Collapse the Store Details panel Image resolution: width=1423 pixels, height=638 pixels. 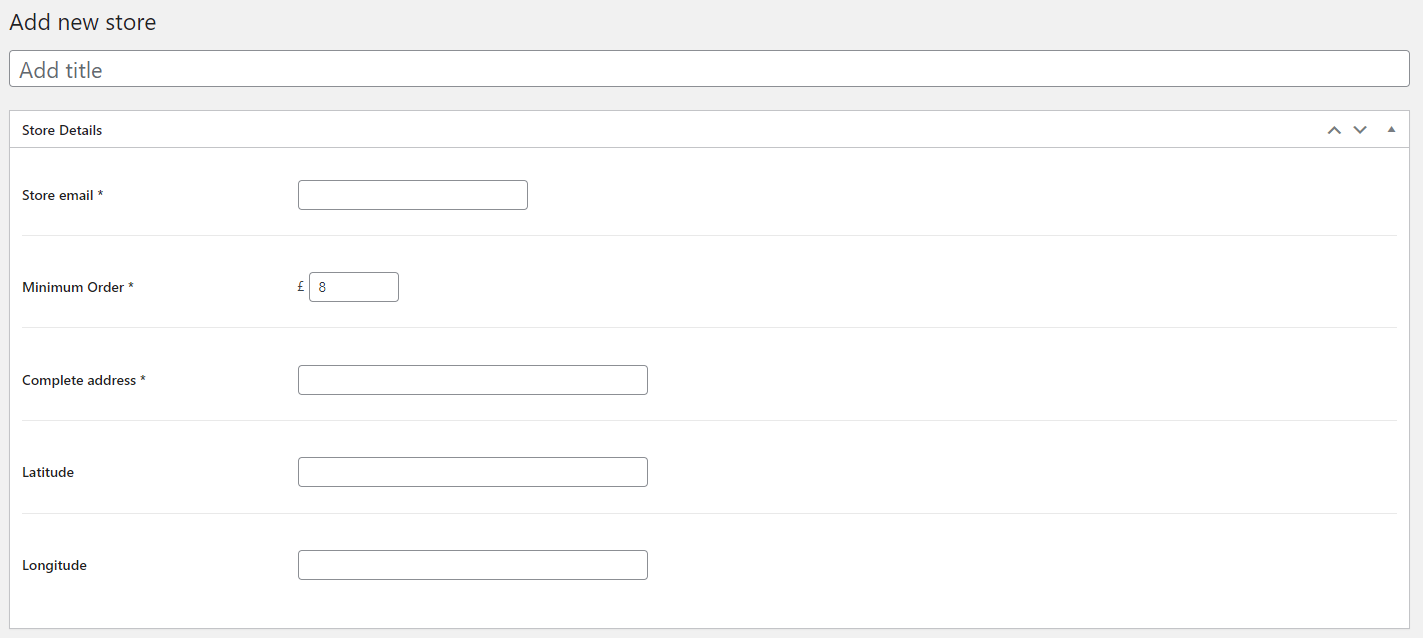click(1391, 130)
